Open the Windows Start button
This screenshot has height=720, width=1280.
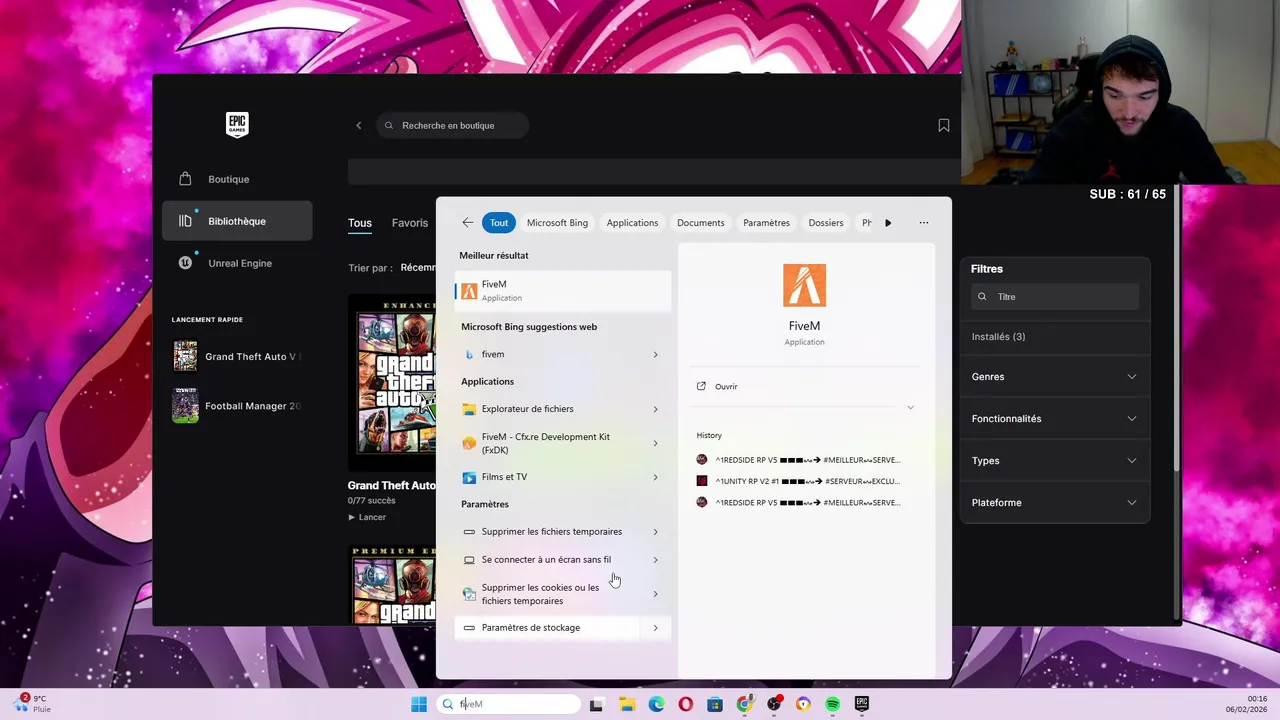point(419,704)
